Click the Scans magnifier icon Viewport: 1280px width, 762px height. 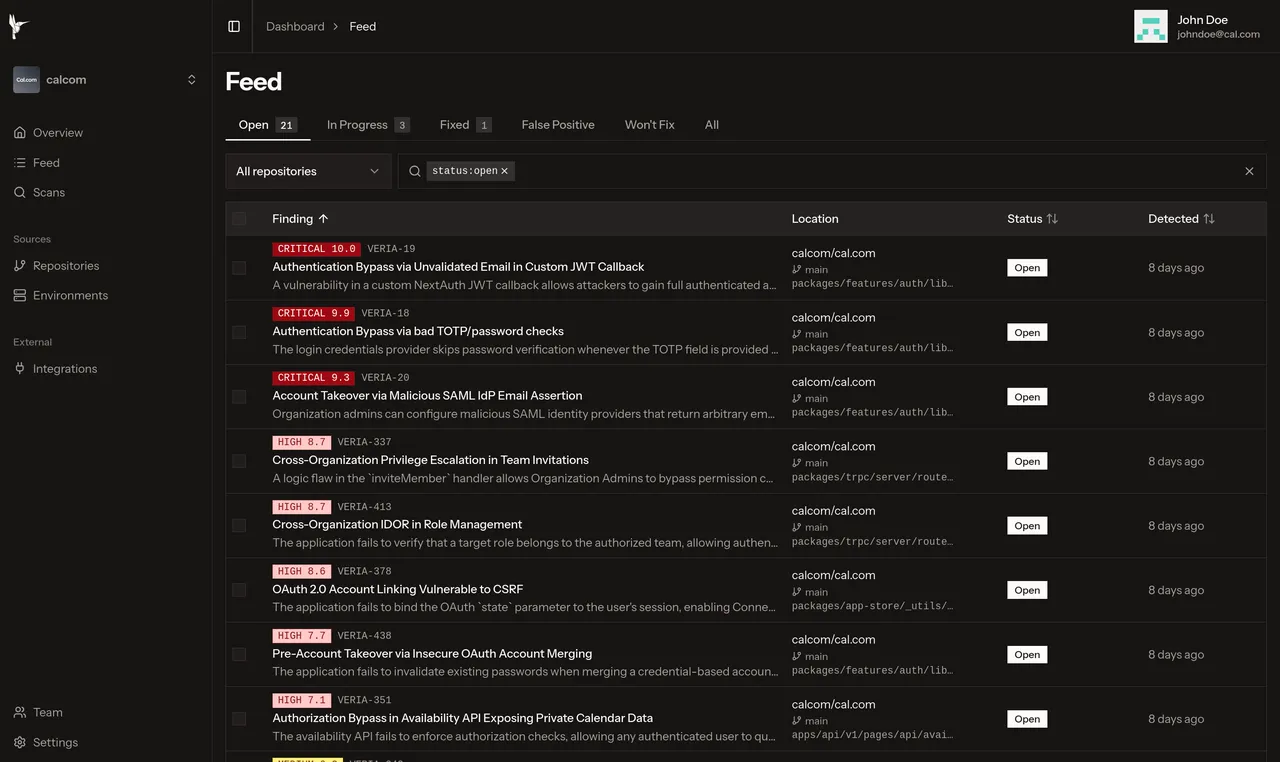tap(20, 193)
